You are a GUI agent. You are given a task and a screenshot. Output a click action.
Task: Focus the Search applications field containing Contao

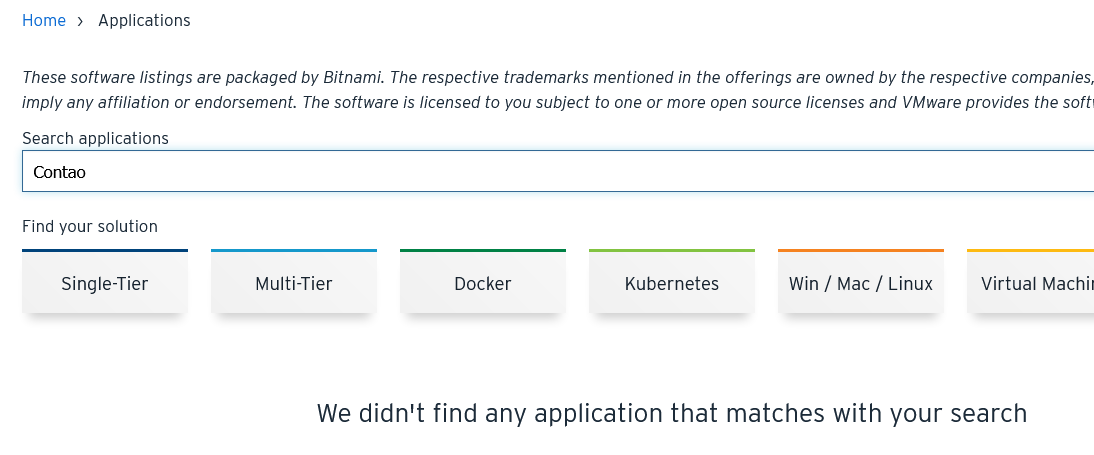point(556,172)
